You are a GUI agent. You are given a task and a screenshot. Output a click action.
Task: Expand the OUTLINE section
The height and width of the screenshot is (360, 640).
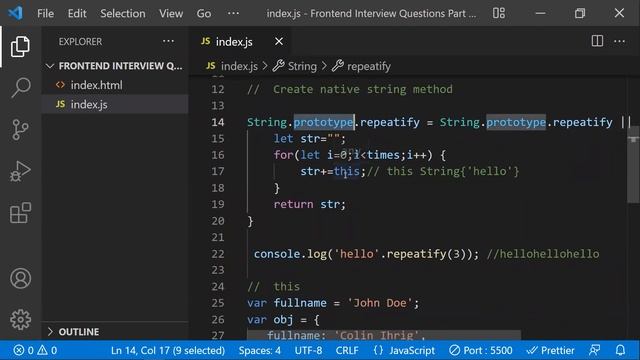click(115, 331)
